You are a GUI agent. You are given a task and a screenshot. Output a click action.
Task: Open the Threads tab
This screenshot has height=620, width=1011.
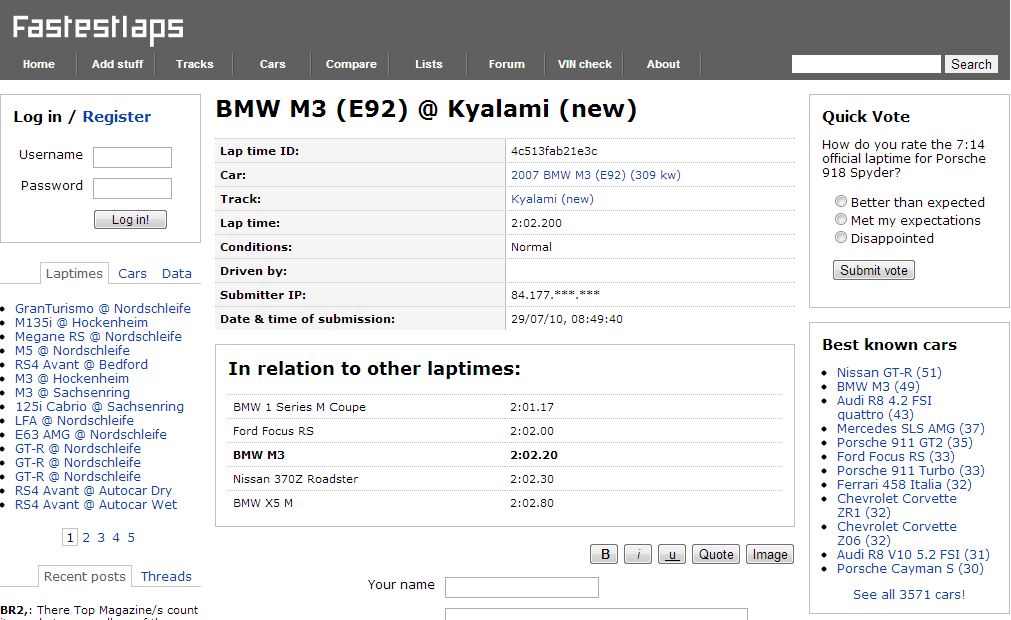click(x=166, y=576)
